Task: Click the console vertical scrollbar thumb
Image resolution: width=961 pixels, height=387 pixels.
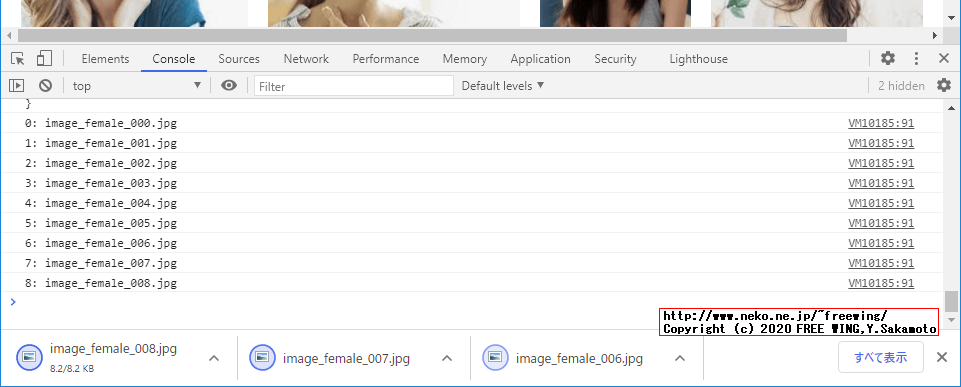Action: pyautogui.click(x=950, y=302)
